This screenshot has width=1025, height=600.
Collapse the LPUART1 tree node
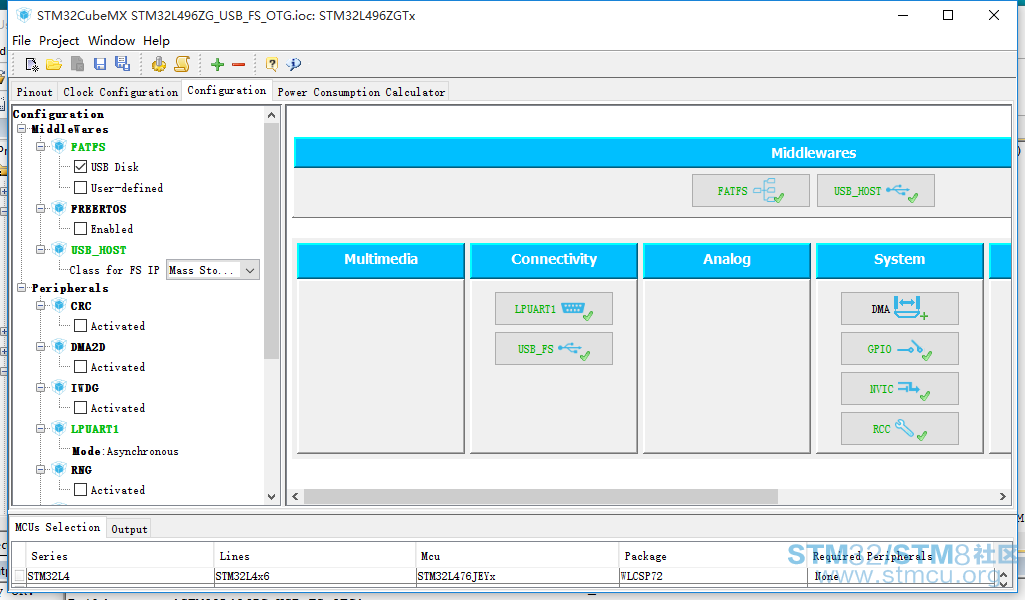[x=41, y=429]
